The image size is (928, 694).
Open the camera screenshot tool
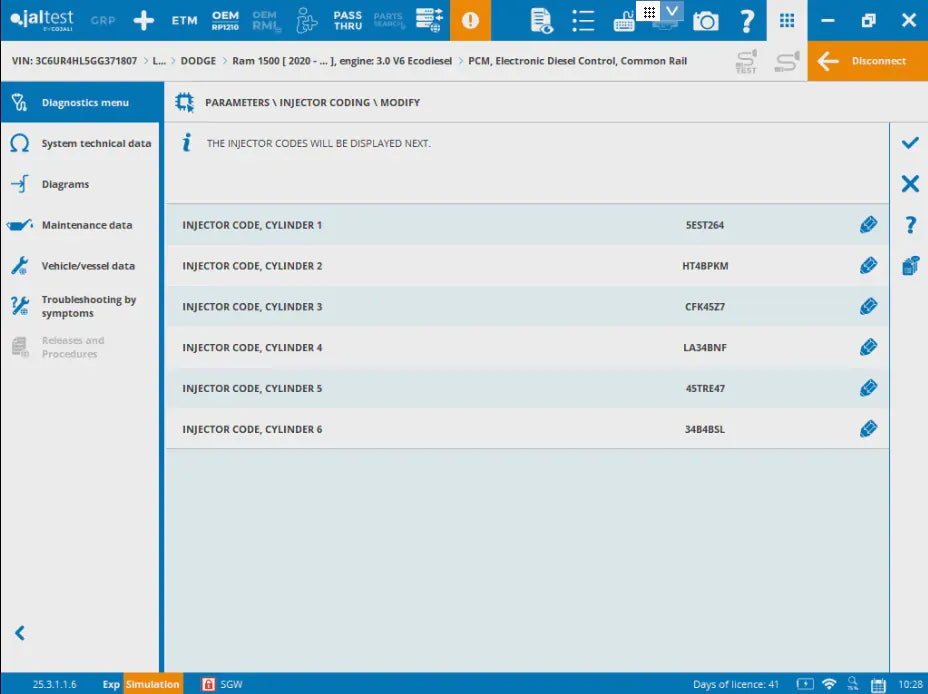[706, 20]
